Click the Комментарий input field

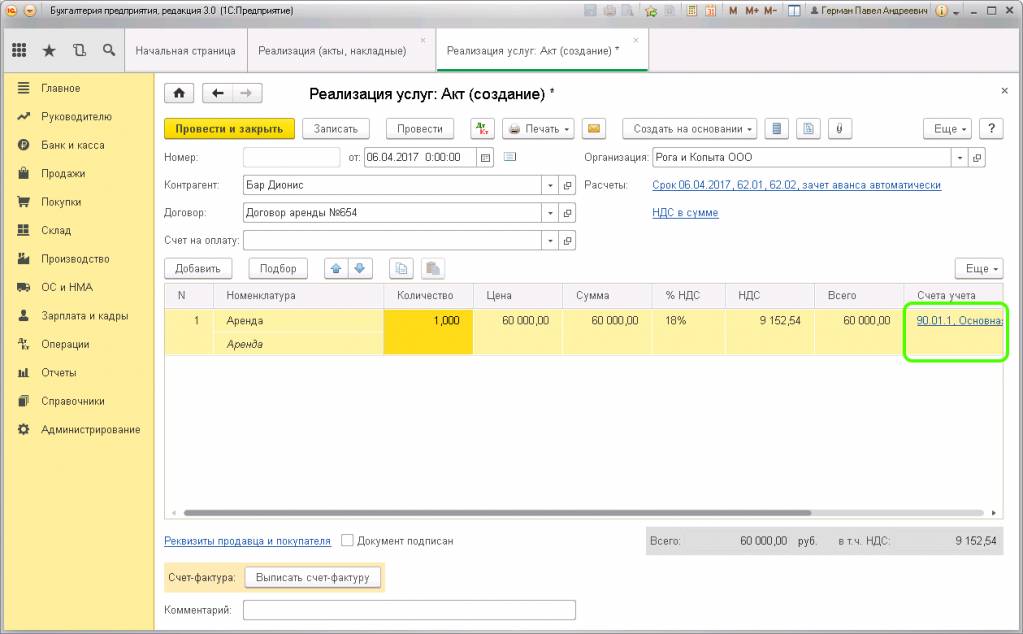click(409, 610)
